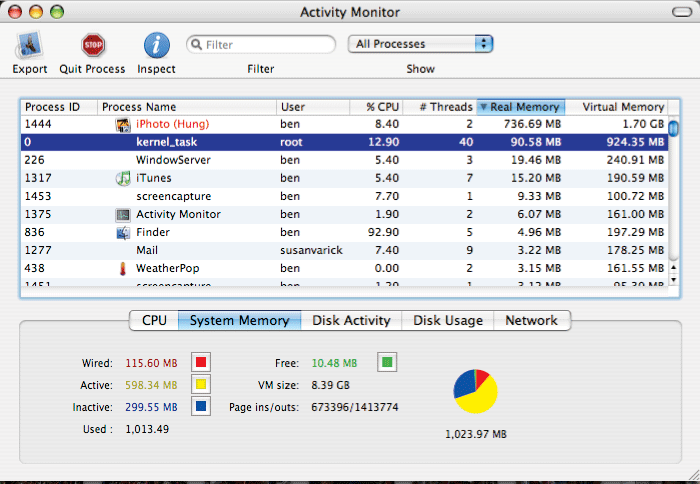Select the Finder process name
Image resolution: width=700 pixels, height=484 pixels.
click(153, 232)
